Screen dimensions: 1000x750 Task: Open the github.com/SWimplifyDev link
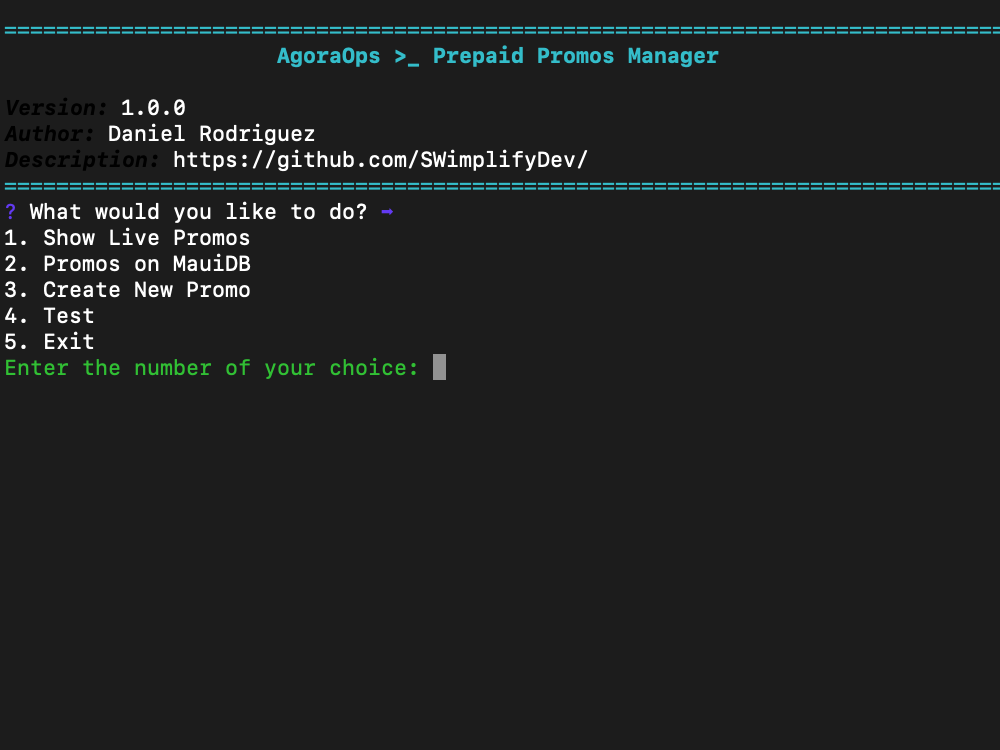[380, 160]
